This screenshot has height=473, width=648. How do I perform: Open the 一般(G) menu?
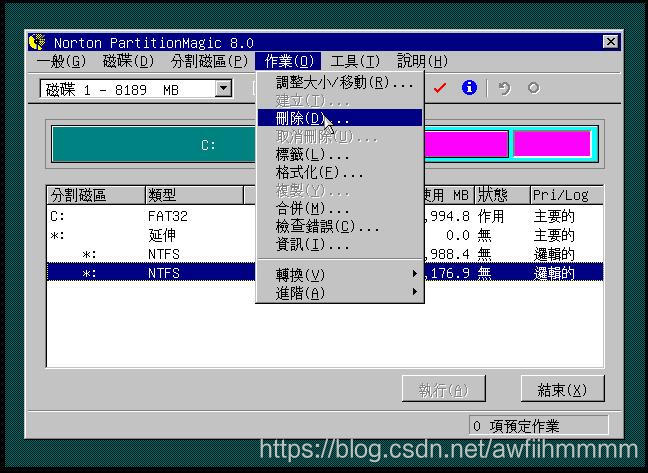(x=61, y=62)
